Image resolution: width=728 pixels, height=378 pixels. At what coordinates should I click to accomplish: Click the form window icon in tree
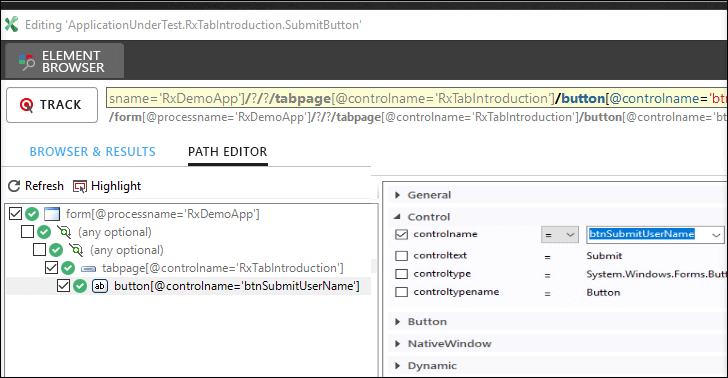[52, 214]
